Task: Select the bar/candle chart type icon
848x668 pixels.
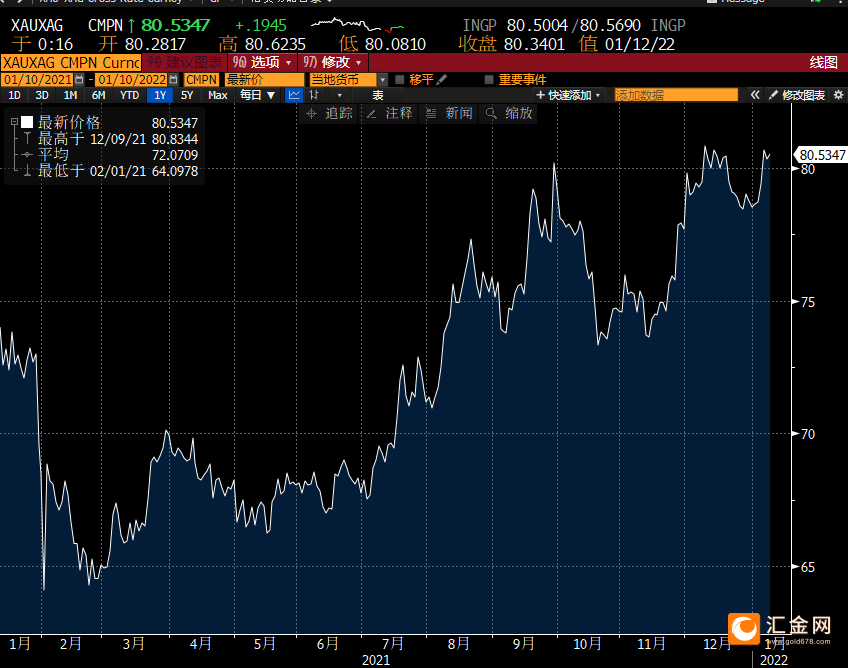Action: coord(314,95)
